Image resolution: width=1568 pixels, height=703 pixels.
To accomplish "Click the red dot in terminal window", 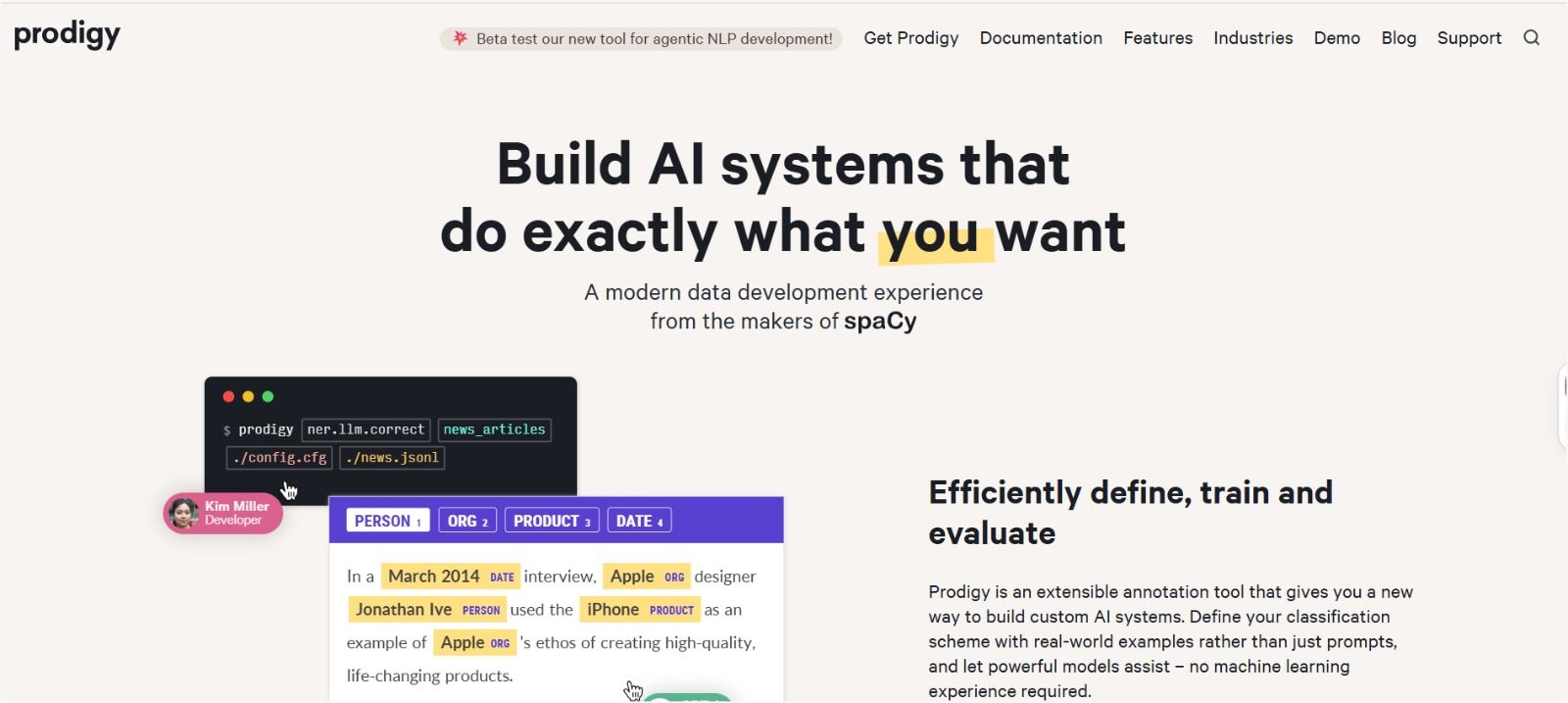I will [228, 397].
